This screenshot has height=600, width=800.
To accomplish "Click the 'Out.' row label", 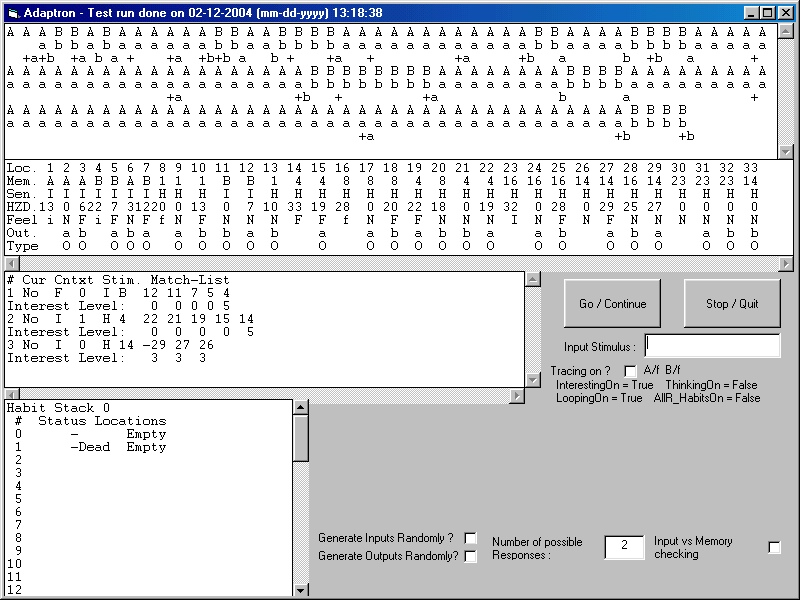I will pyautogui.click(x=22, y=233).
